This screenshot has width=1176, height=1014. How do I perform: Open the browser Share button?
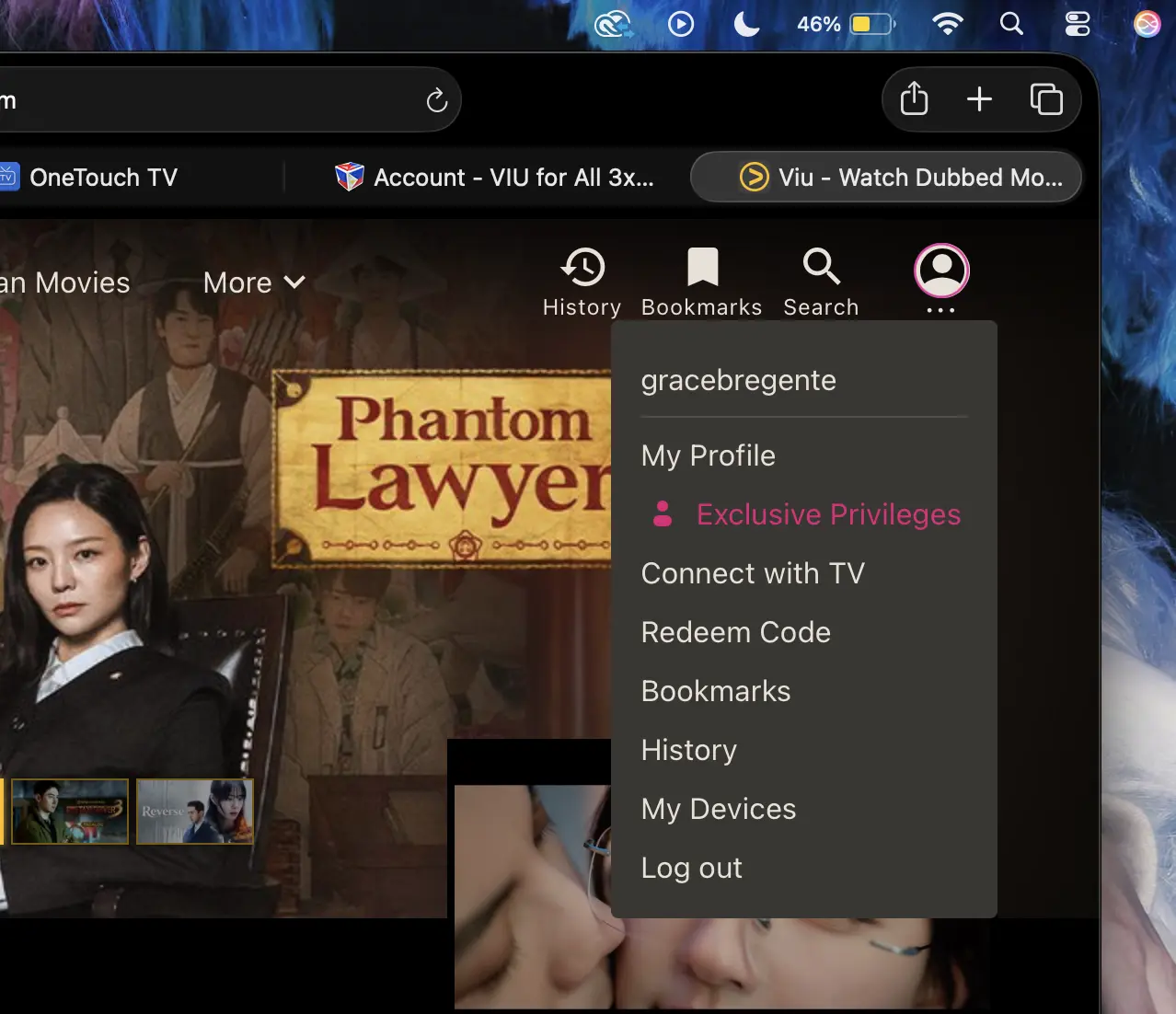point(914,98)
